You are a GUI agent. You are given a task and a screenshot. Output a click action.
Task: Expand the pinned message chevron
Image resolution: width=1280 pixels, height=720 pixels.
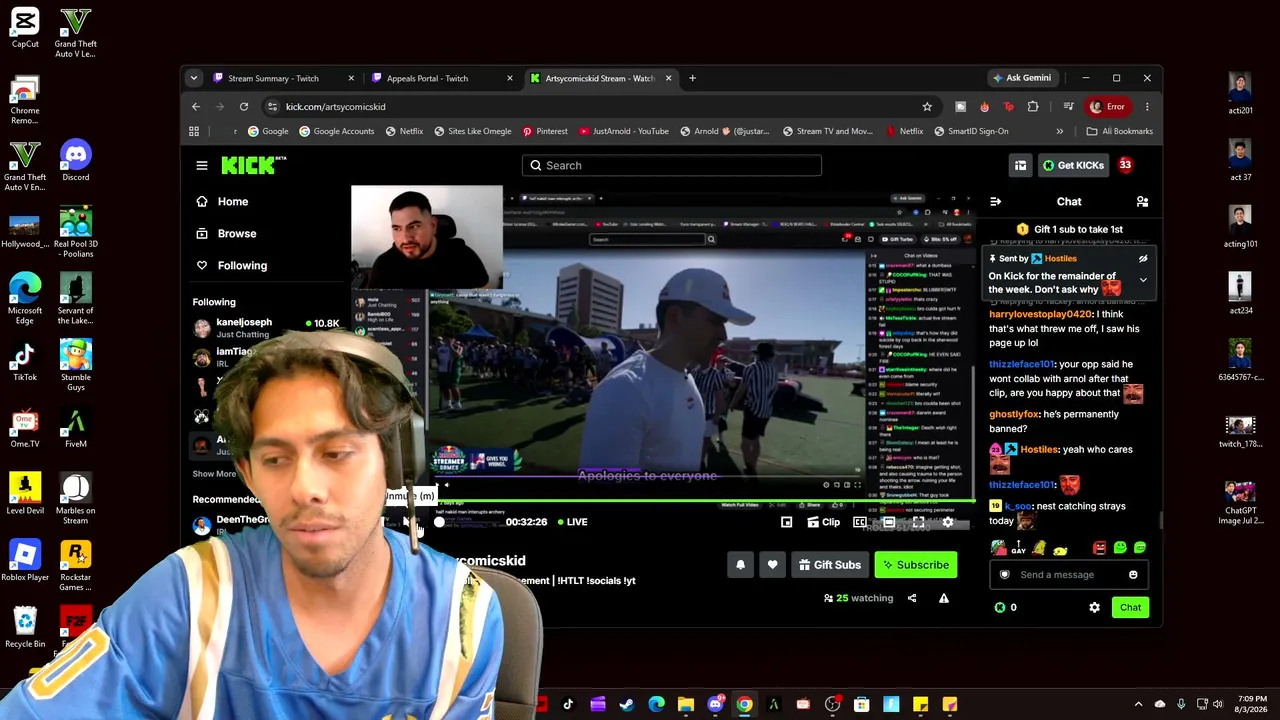click(1143, 280)
